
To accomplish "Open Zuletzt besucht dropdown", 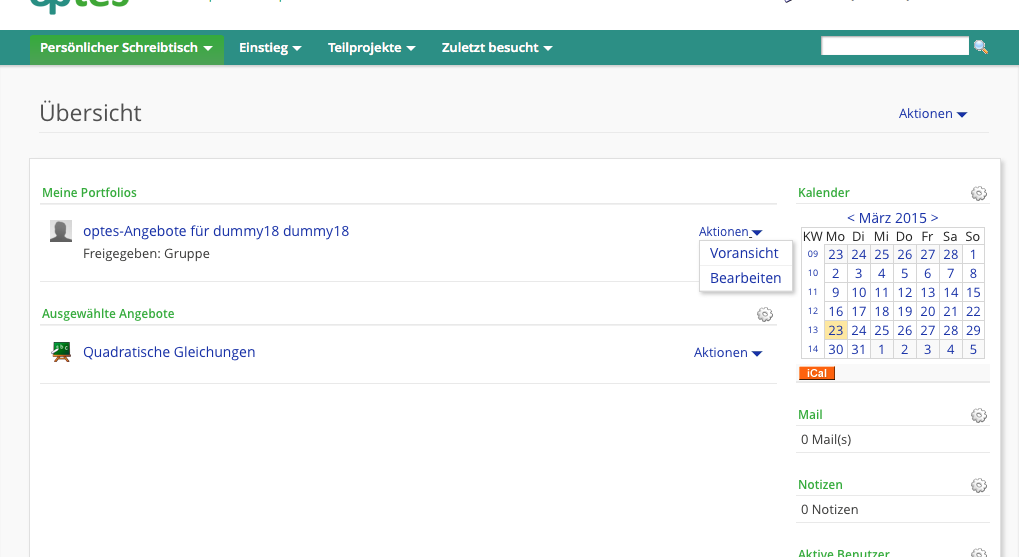I will [497, 48].
